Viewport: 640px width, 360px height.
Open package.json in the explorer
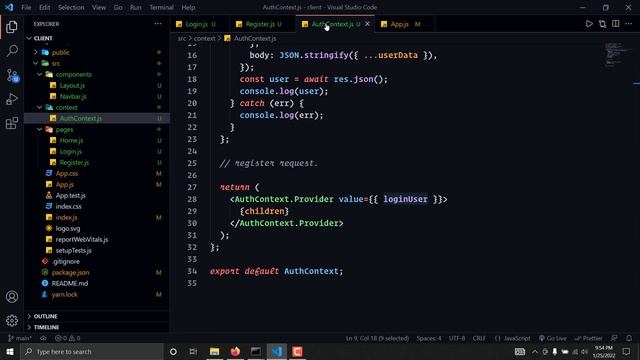pos(70,272)
